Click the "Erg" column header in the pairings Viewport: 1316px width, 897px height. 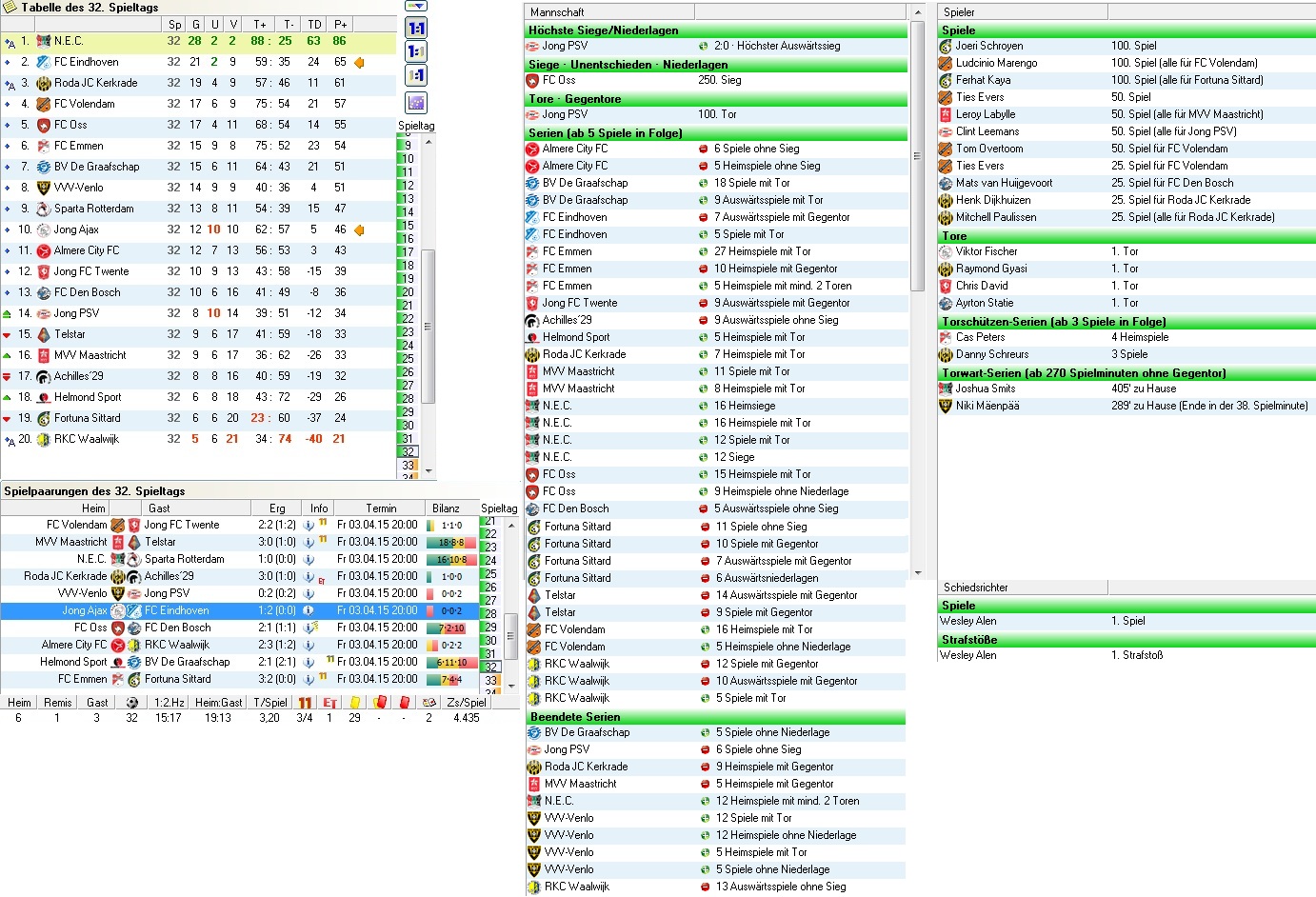pyautogui.click(x=277, y=508)
